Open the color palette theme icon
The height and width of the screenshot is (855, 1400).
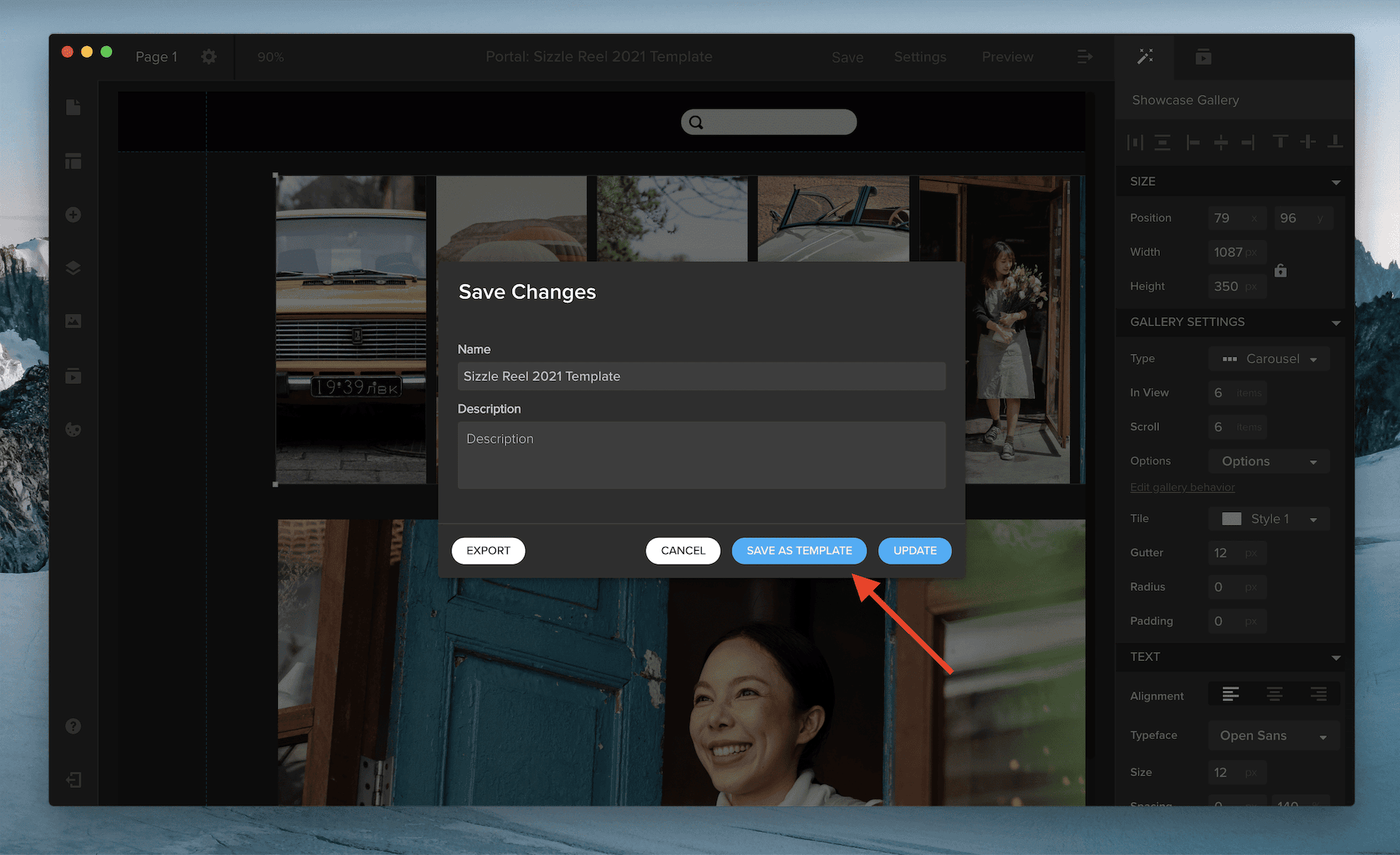click(73, 429)
